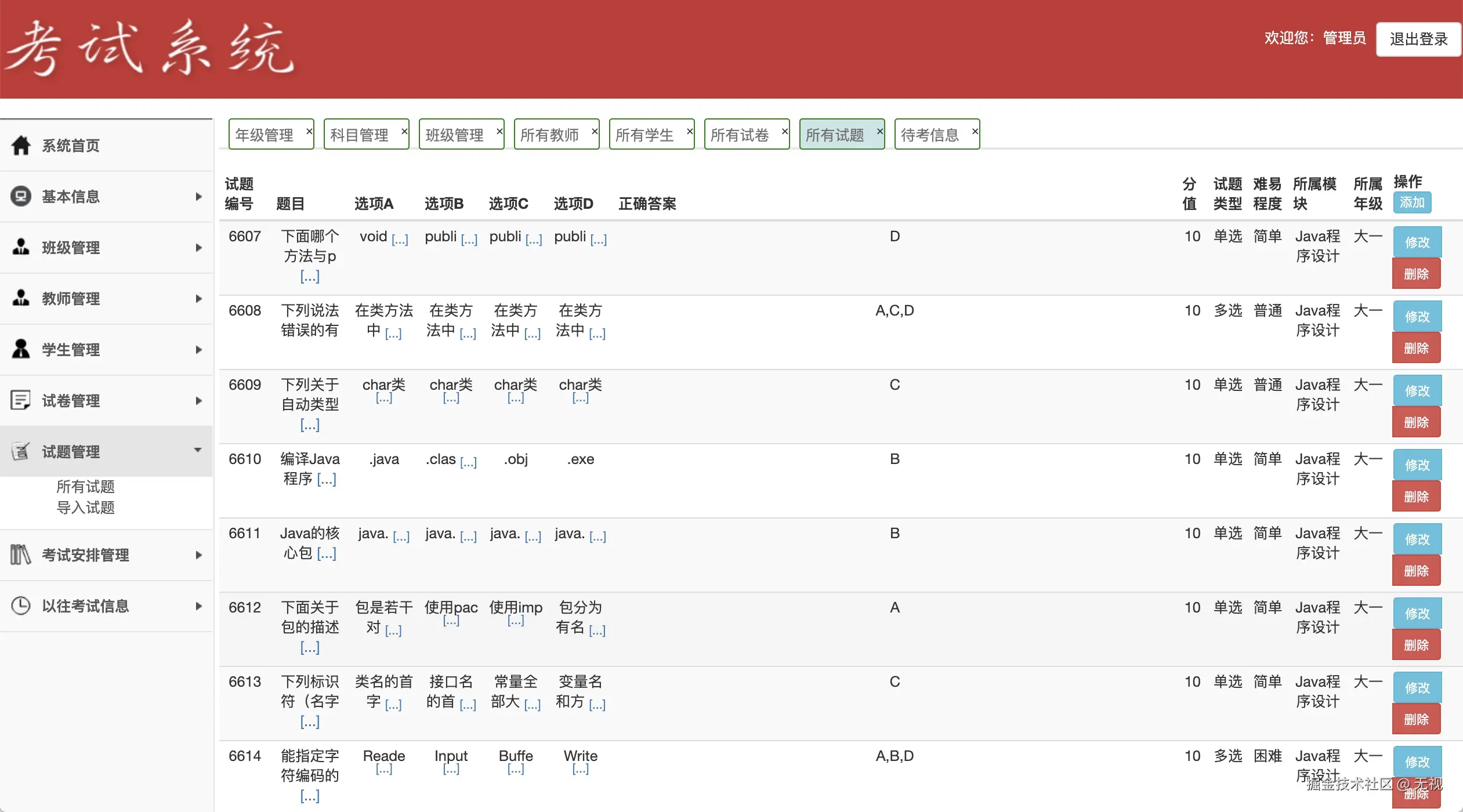Collapse the 试题管理 menu arrow

[x=198, y=451]
